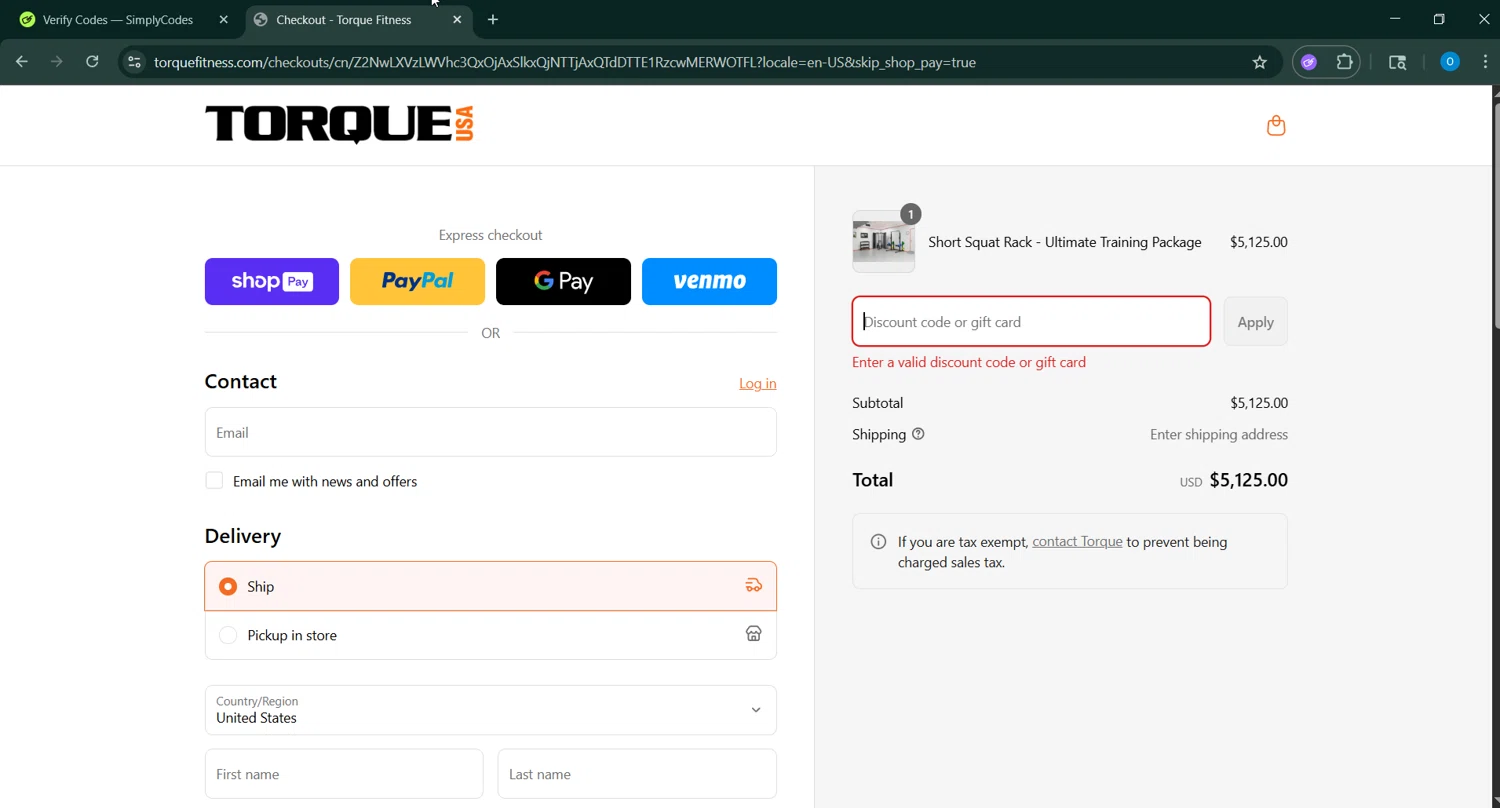
Task: Open the browser extensions puzzle icon
Action: [x=1345, y=62]
